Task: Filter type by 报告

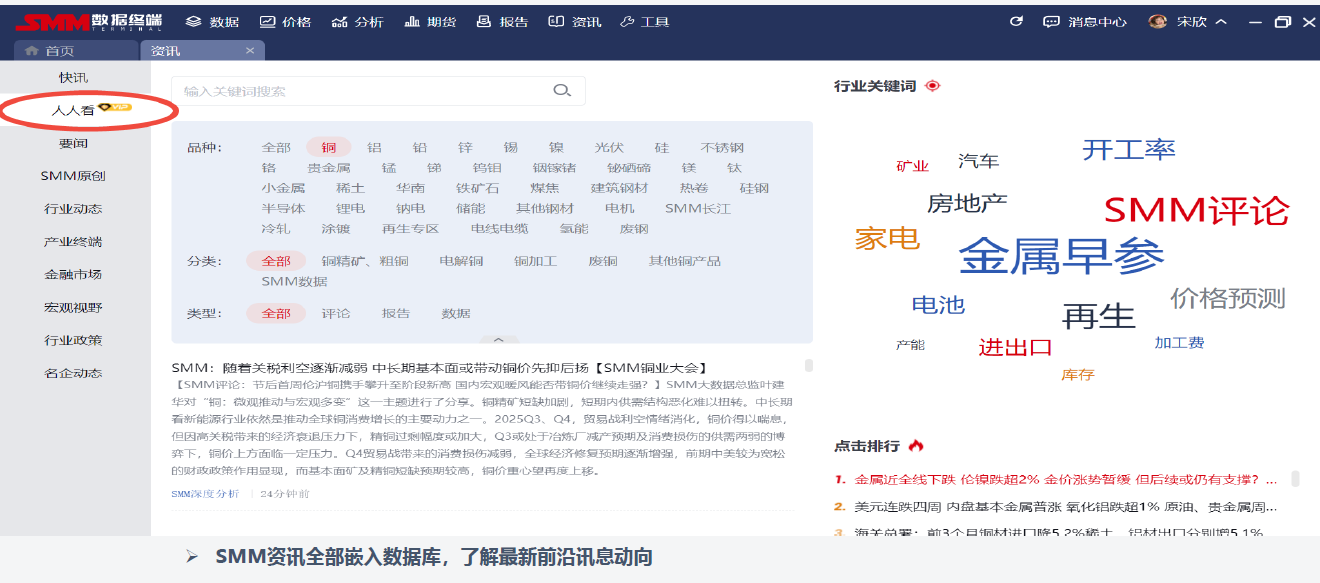Action: (396, 313)
